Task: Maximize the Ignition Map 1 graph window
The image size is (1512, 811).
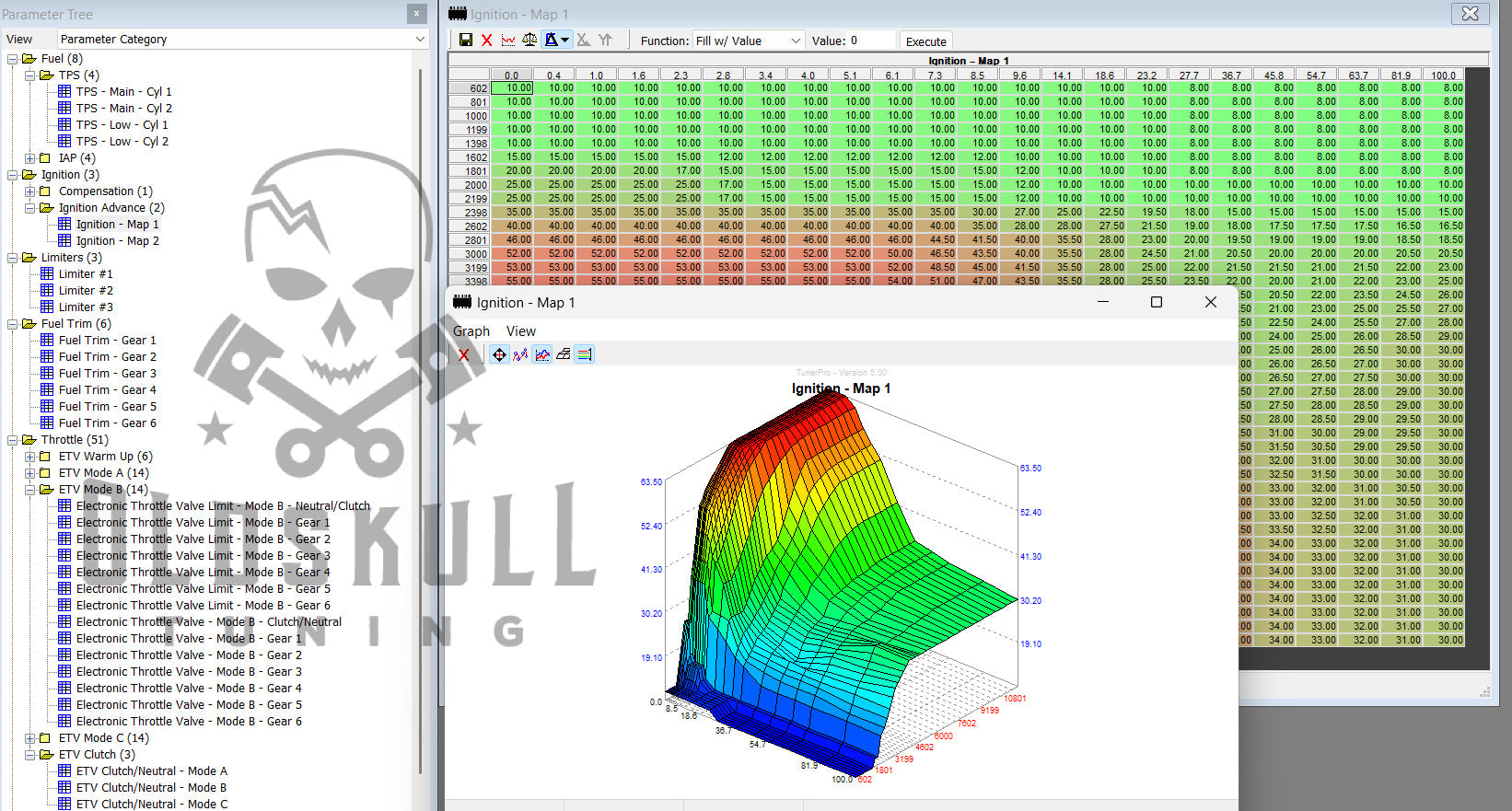Action: click(x=1157, y=302)
